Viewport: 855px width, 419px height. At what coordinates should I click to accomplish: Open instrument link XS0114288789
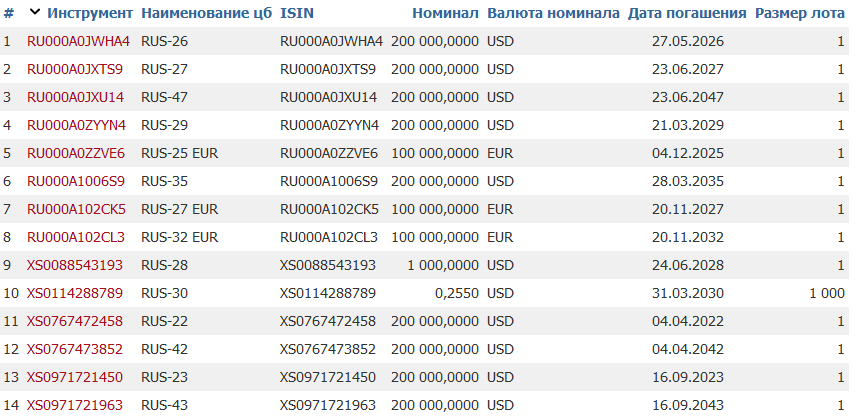(x=75, y=293)
